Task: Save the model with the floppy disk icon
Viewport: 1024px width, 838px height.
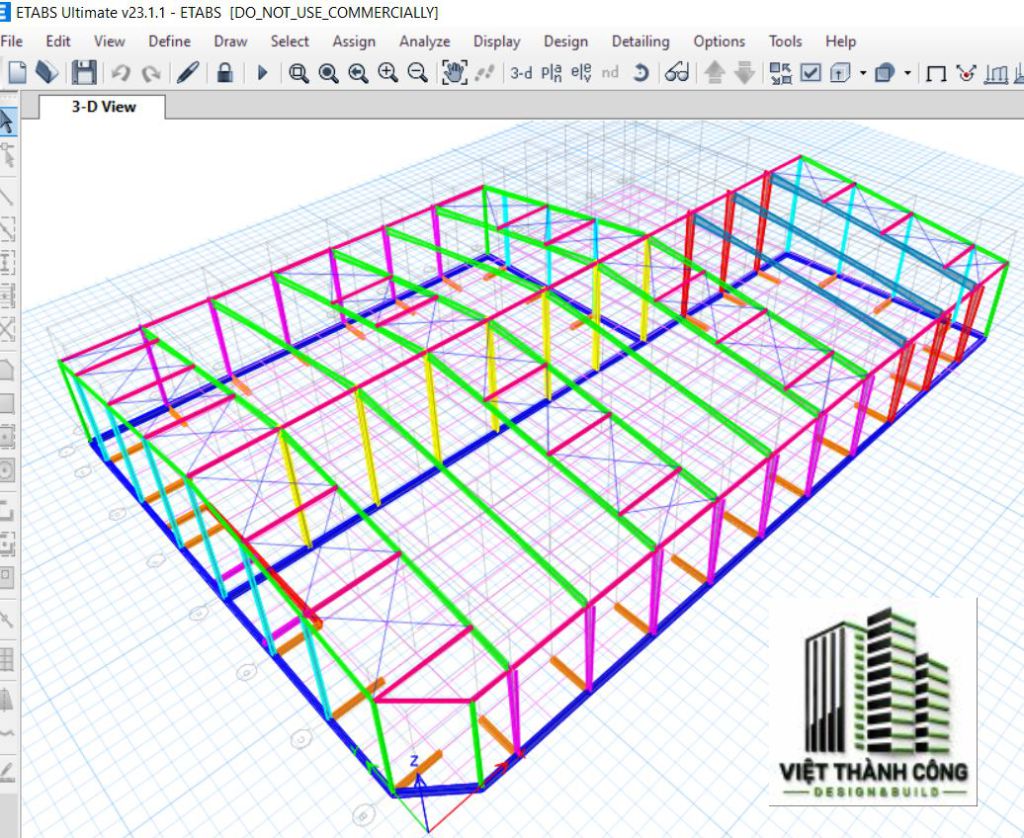Action: 84,72
